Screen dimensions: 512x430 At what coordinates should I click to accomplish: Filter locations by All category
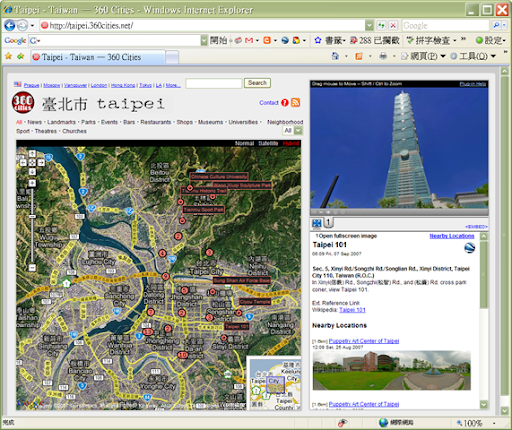pyautogui.click(x=19, y=122)
